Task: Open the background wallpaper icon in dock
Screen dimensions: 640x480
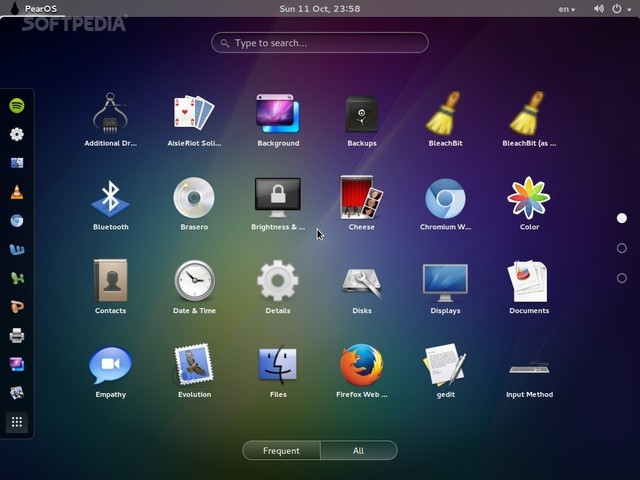Action: 17,364
